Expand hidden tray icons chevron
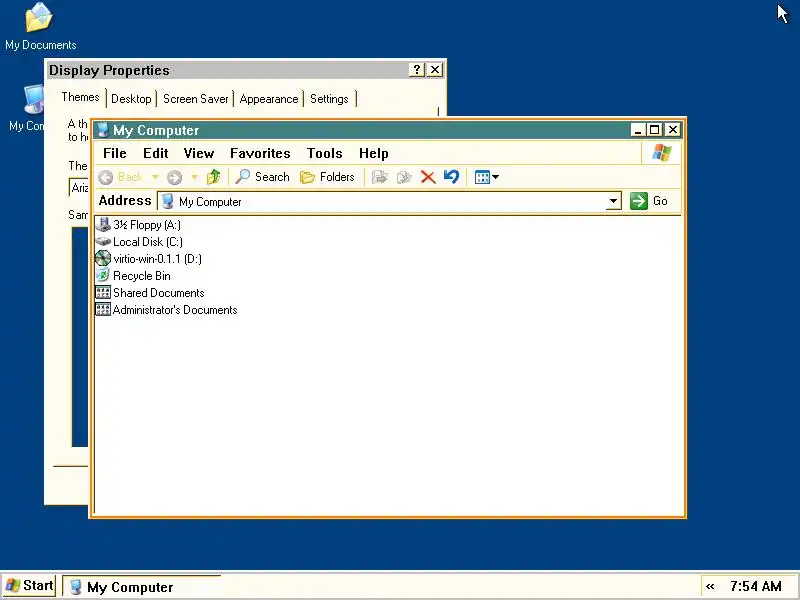Image resolution: width=800 pixels, height=600 pixels. (x=710, y=587)
